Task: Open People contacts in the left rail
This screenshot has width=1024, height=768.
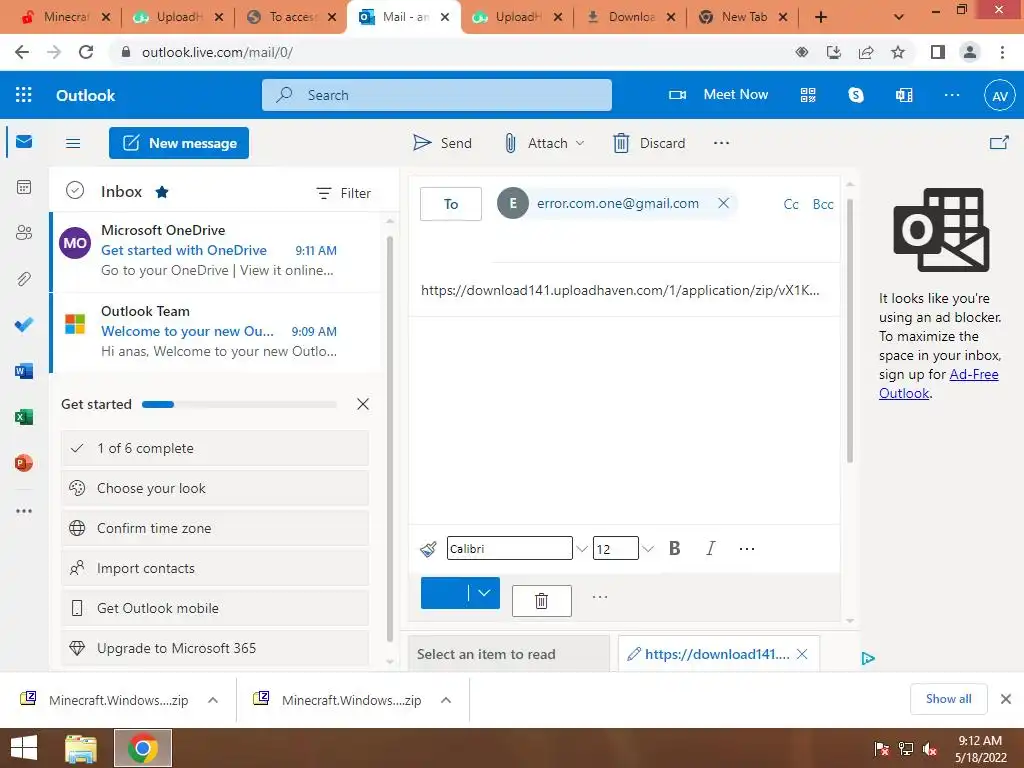Action: 24,233
